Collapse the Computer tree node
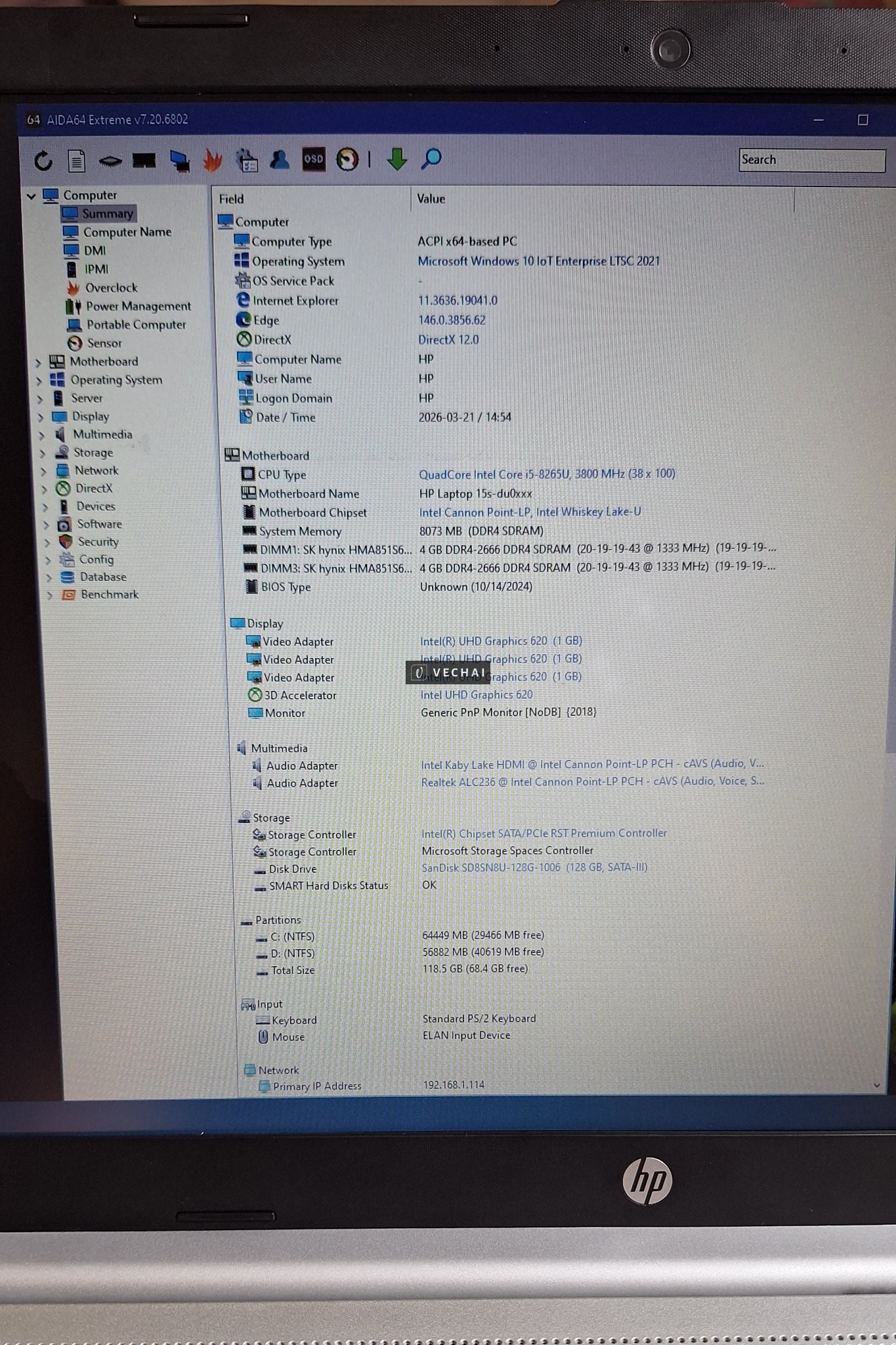 (31, 196)
